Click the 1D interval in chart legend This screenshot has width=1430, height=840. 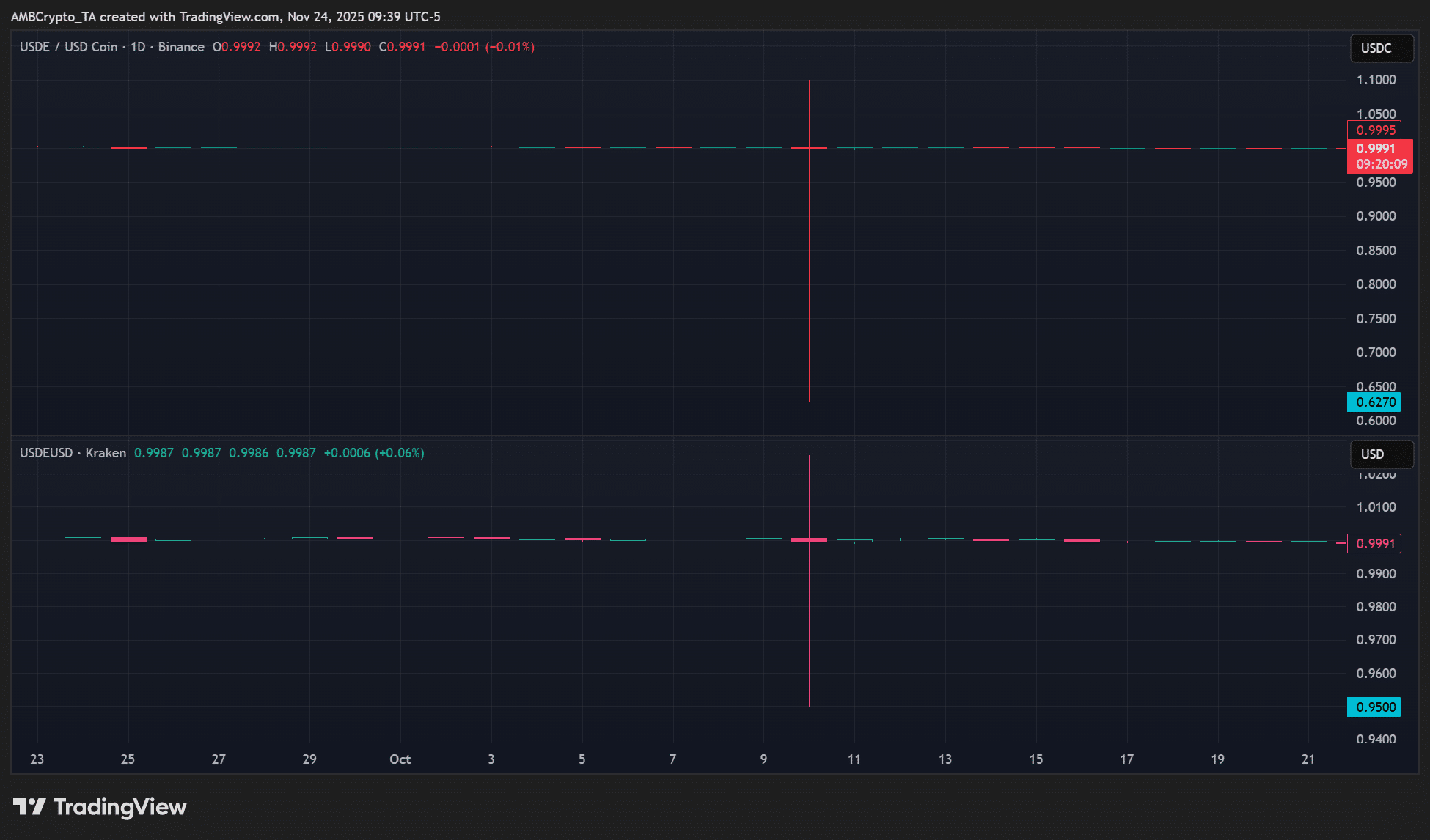tap(138, 47)
